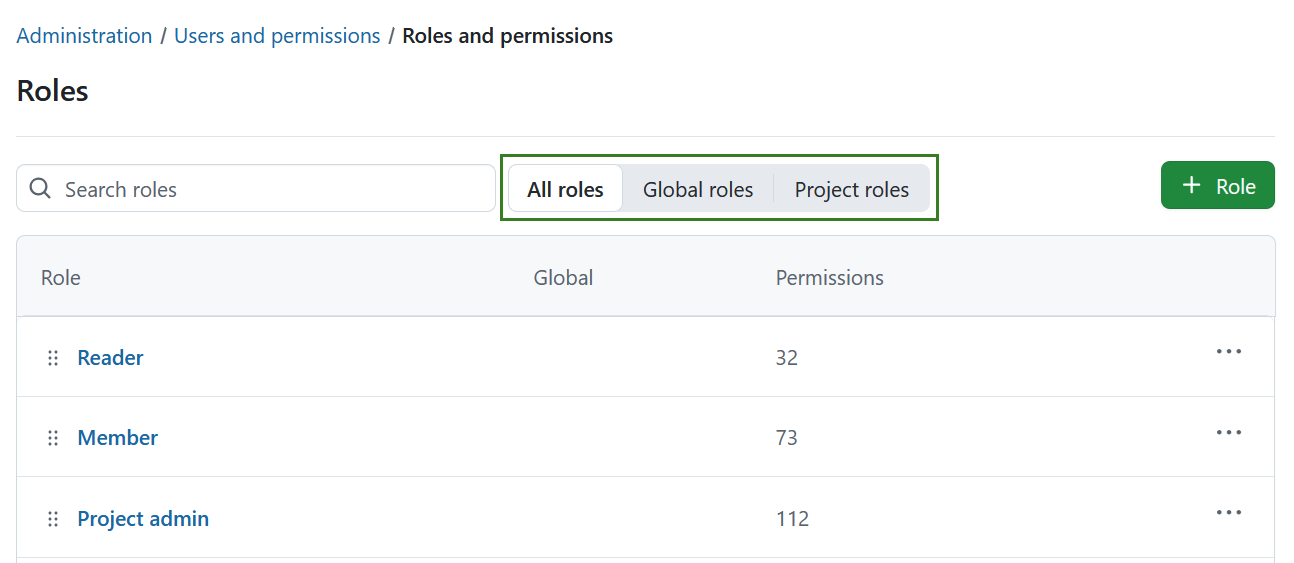1294x563 pixels.
Task: Open the Member role
Action: tap(117, 438)
